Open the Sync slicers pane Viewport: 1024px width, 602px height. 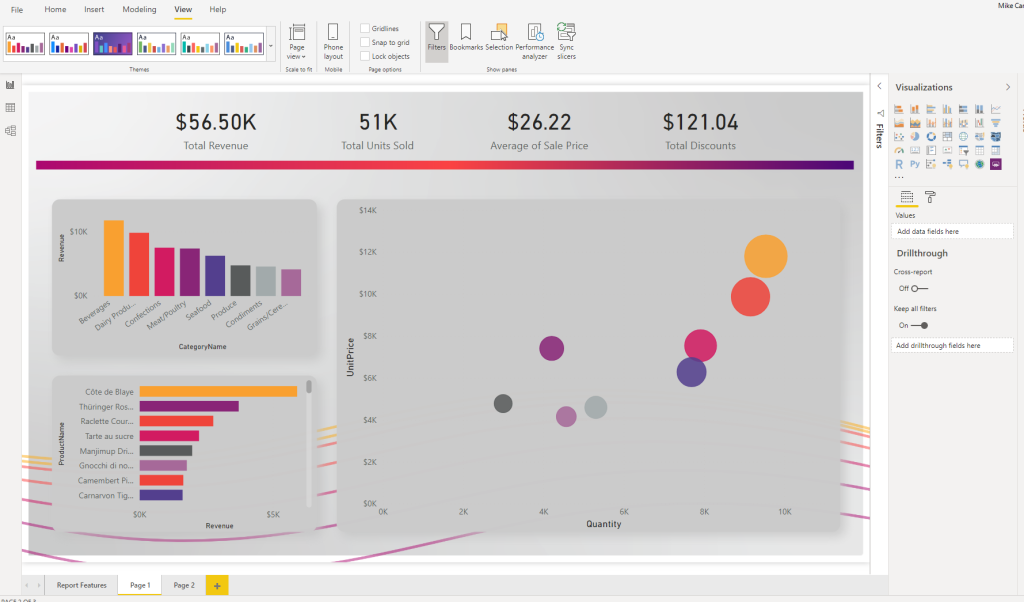tap(566, 42)
